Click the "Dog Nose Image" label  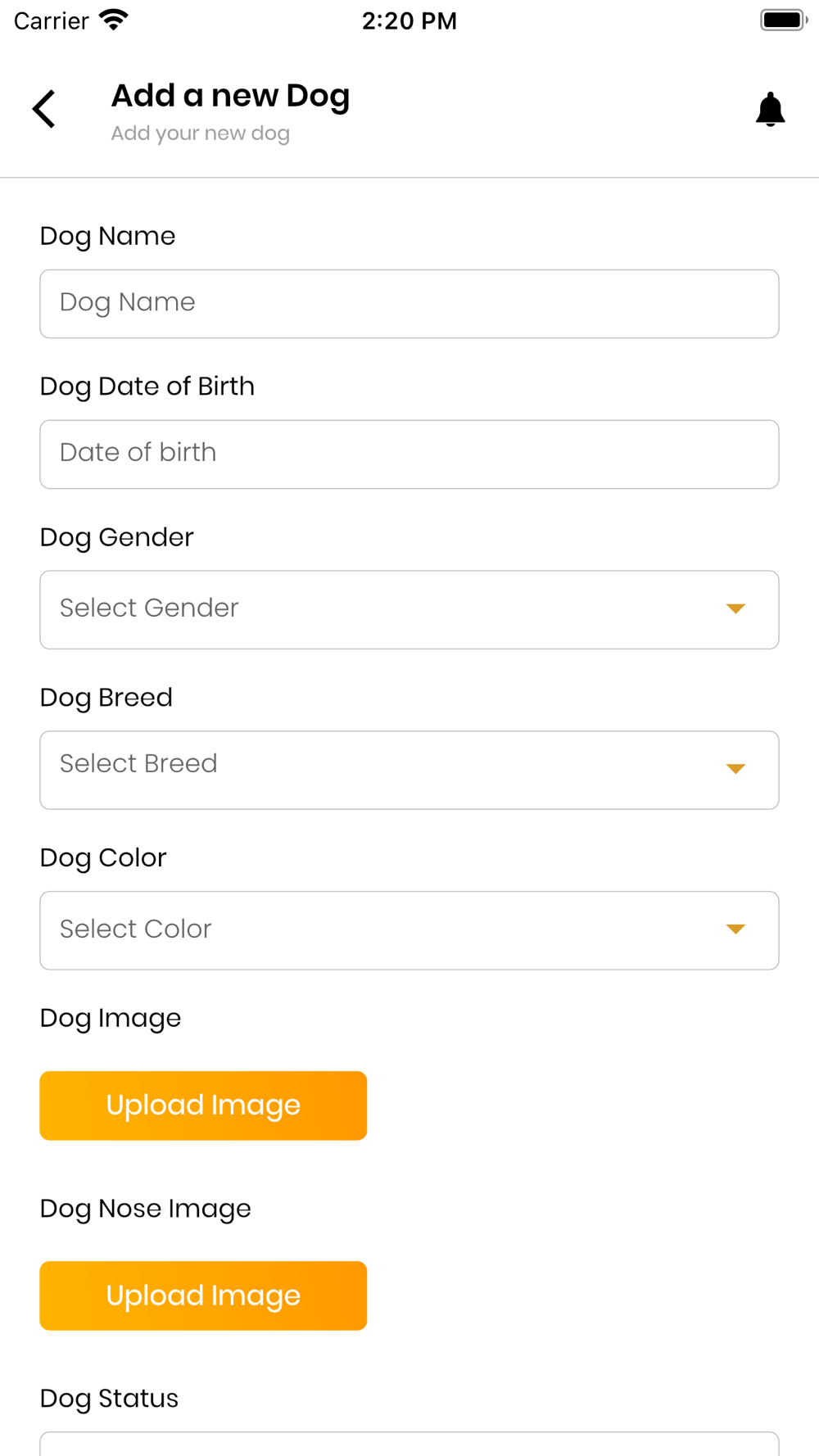[146, 1209]
